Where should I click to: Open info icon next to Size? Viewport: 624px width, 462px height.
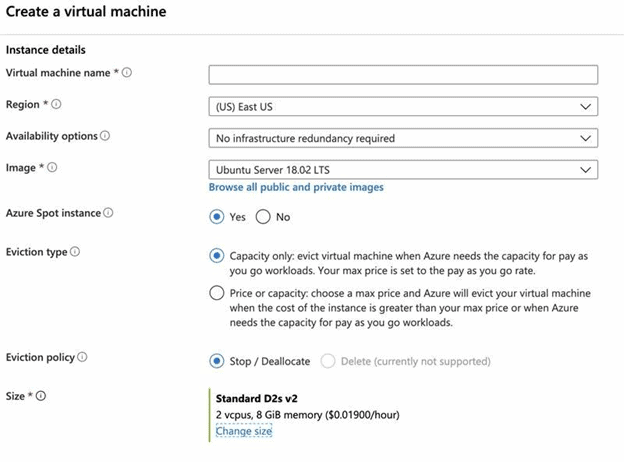tap(41, 396)
